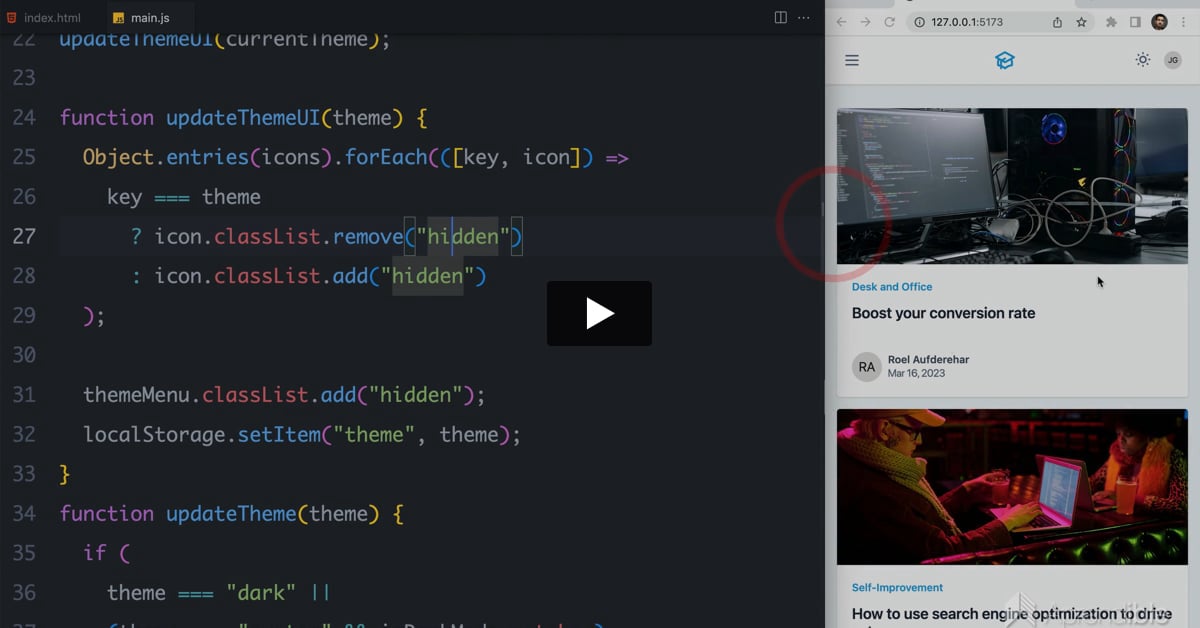Open the browser extensions puzzle icon
The image size is (1200, 628).
pyautogui.click(x=1111, y=22)
